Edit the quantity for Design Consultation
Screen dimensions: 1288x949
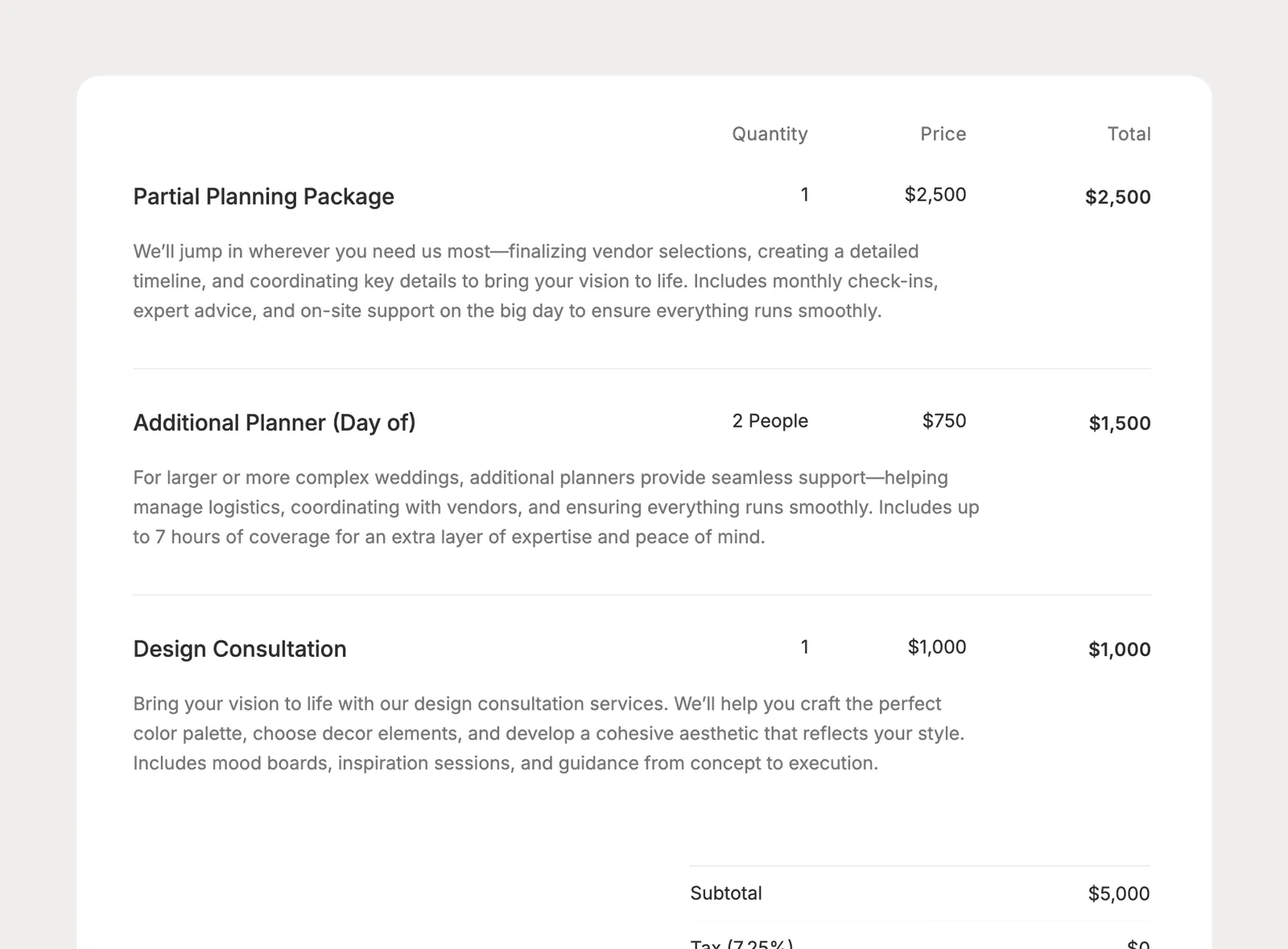804,646
